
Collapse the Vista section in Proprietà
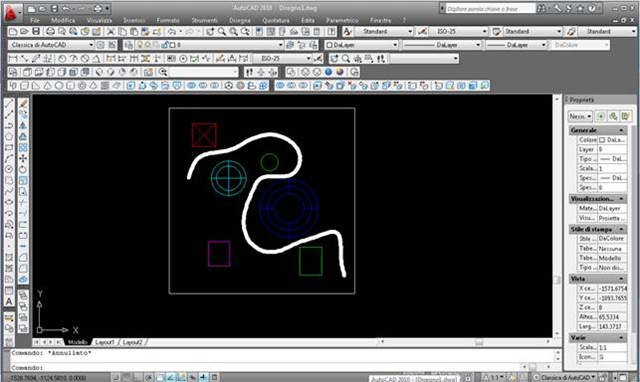(621, 279)
